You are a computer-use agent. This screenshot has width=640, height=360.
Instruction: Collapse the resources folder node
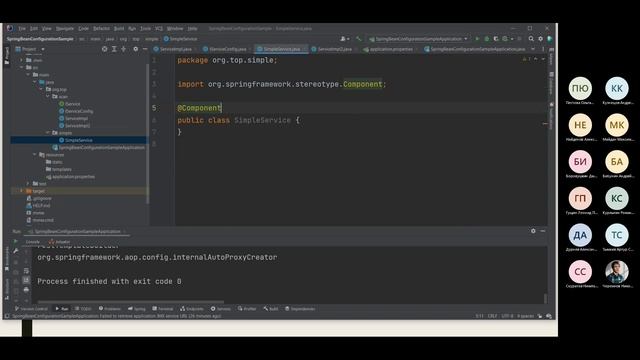tap(35, 155)
